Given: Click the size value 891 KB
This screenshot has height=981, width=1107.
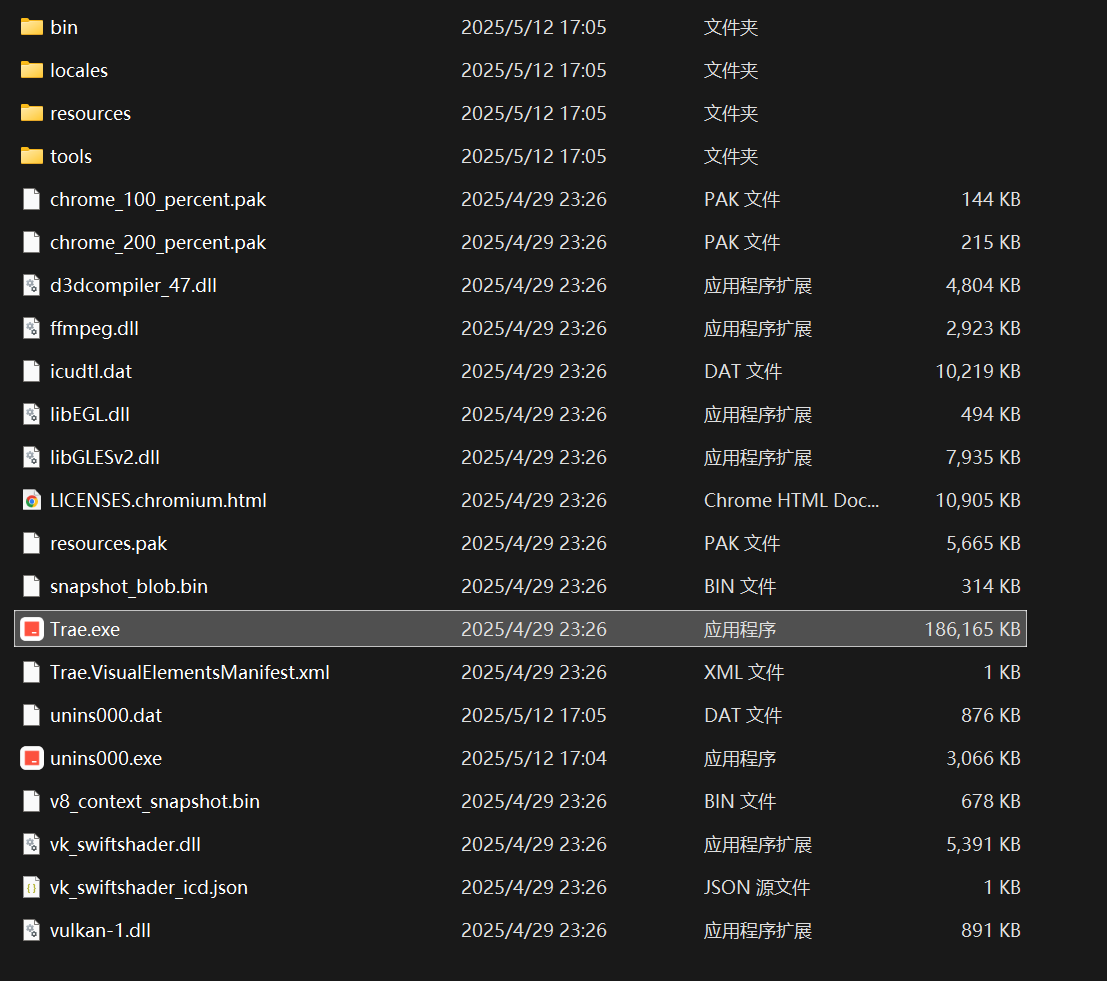Looking at the screenshot, I should (x=991, y=930).
